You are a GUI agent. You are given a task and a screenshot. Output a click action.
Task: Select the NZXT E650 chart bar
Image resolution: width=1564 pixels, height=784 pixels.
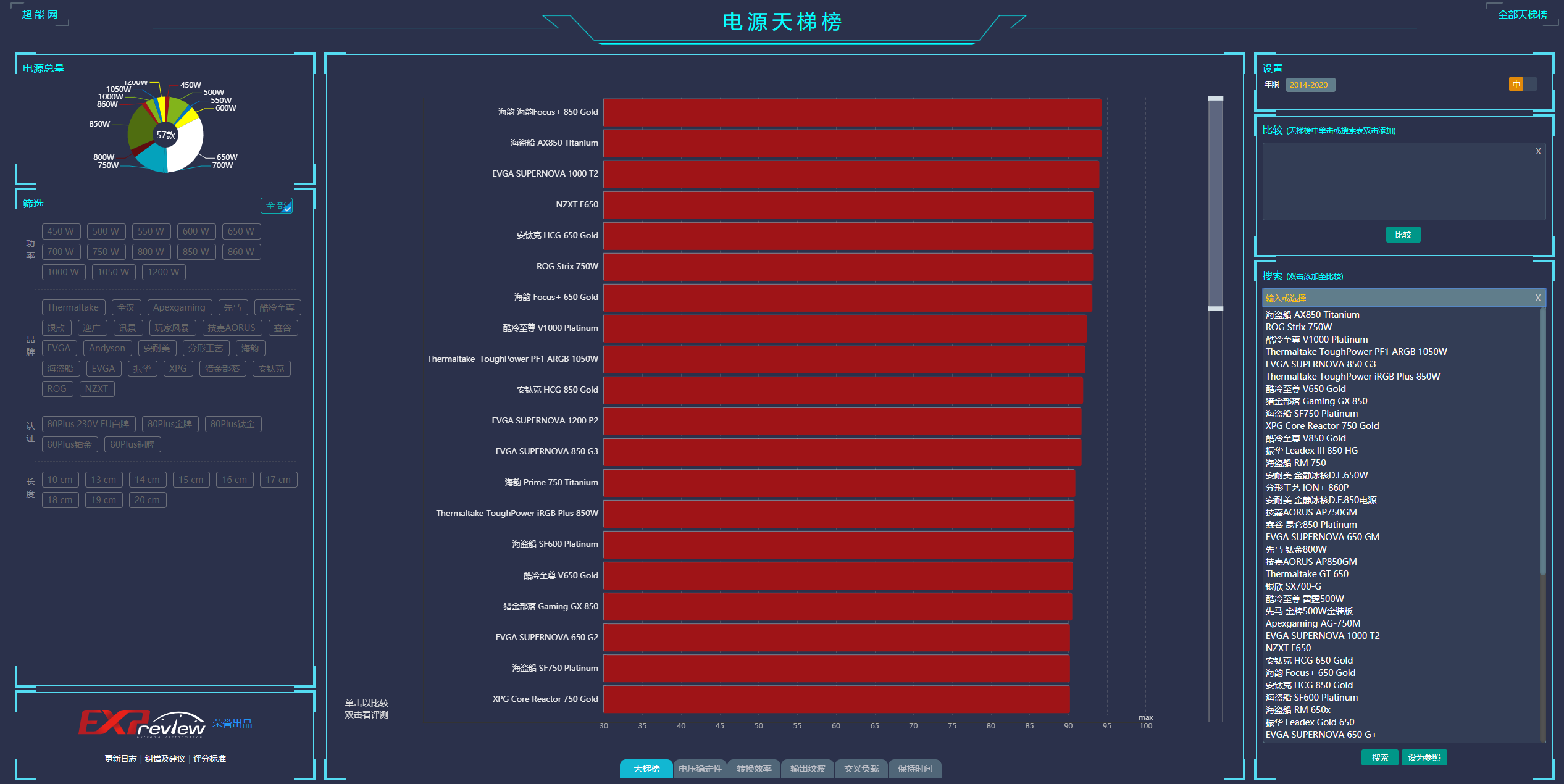click(848, 204)
